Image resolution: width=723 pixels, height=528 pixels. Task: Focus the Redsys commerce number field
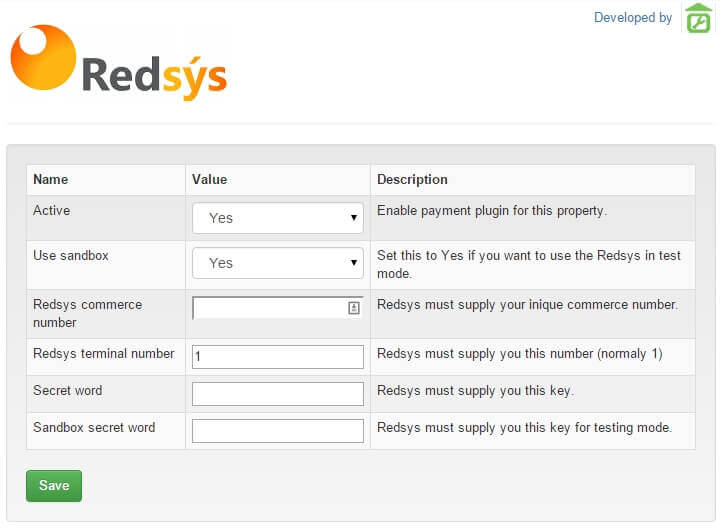pos(268,308)
